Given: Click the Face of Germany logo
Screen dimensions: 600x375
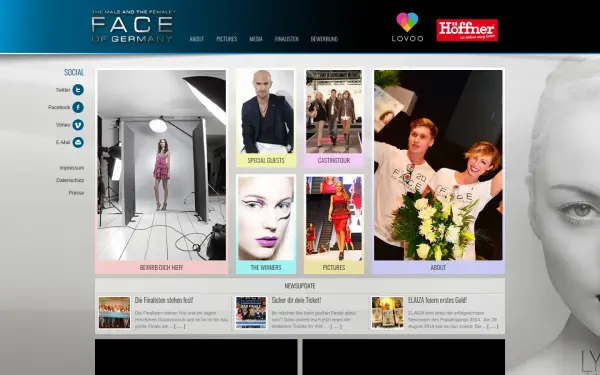Looking at the screenshot, I should pyautogui.click(x=132, y=26).
